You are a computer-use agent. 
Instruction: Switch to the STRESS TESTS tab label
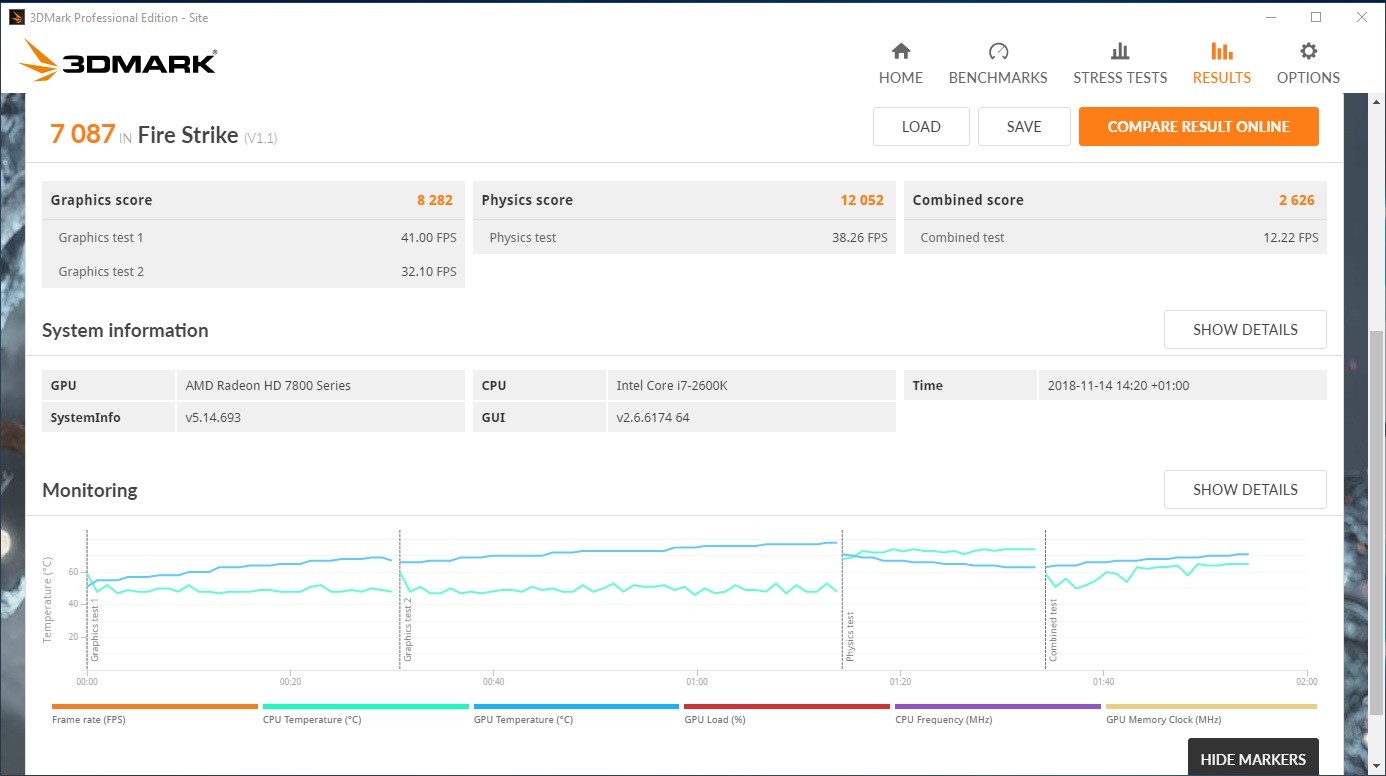1120,78
